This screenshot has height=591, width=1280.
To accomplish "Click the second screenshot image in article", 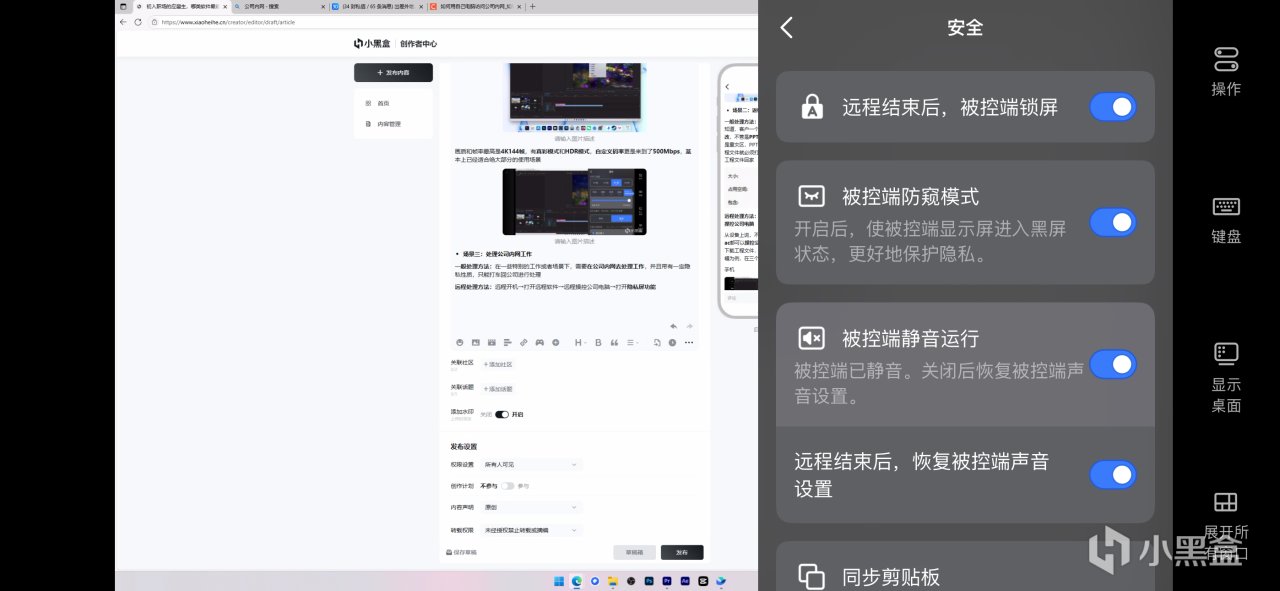I will click(x=574, y=201).
